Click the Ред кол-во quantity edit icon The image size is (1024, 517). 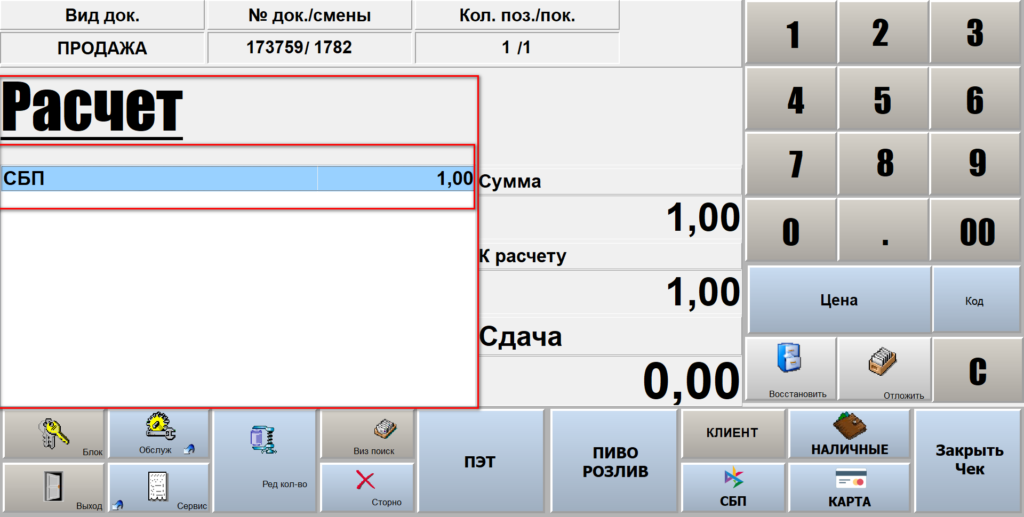pos(264,460)
